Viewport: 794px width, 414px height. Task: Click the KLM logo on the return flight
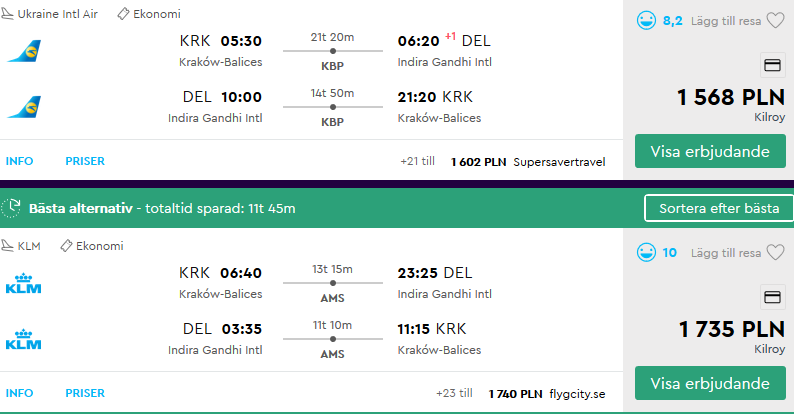23,339
